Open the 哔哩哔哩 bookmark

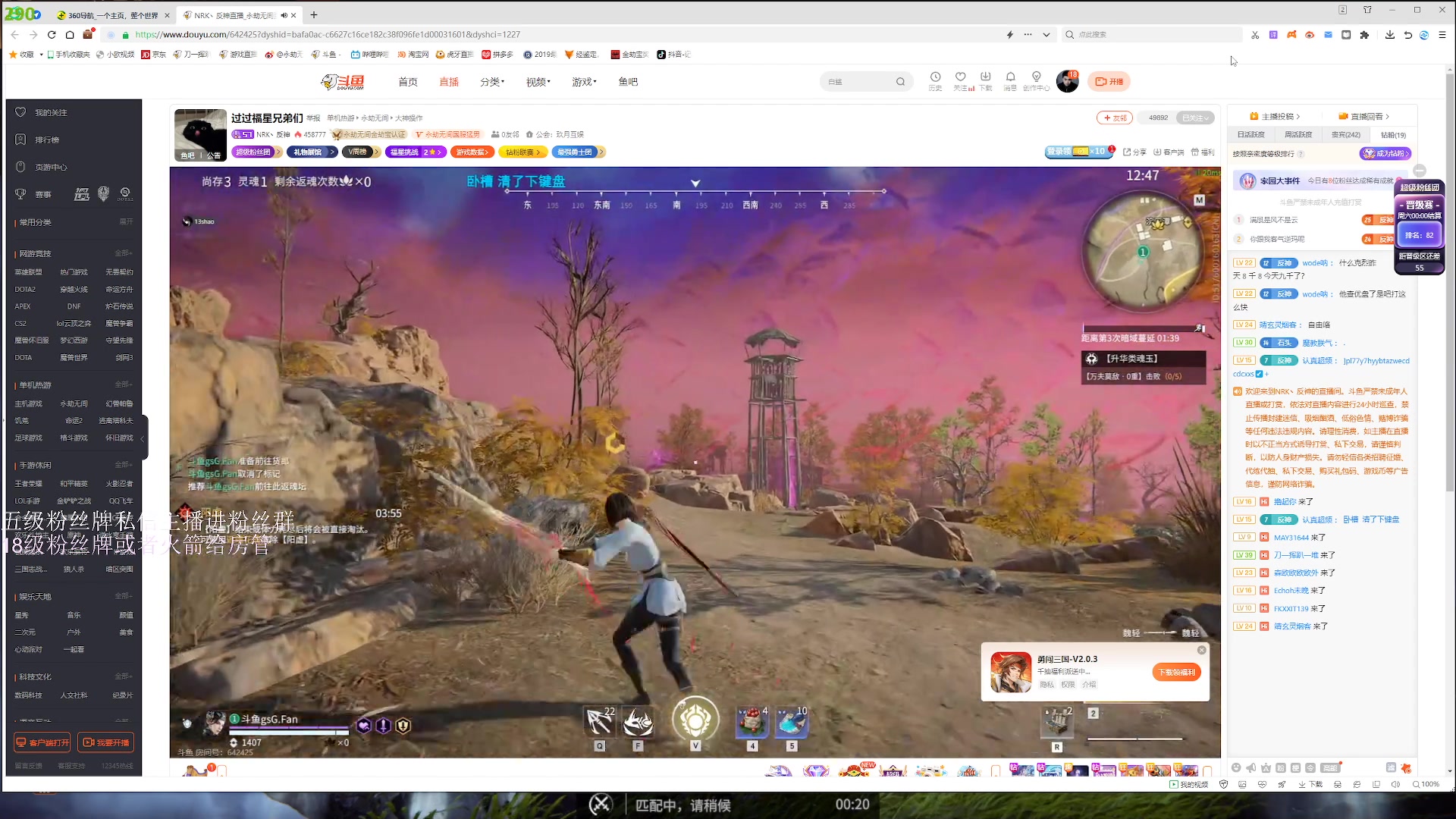coord(370,55)
